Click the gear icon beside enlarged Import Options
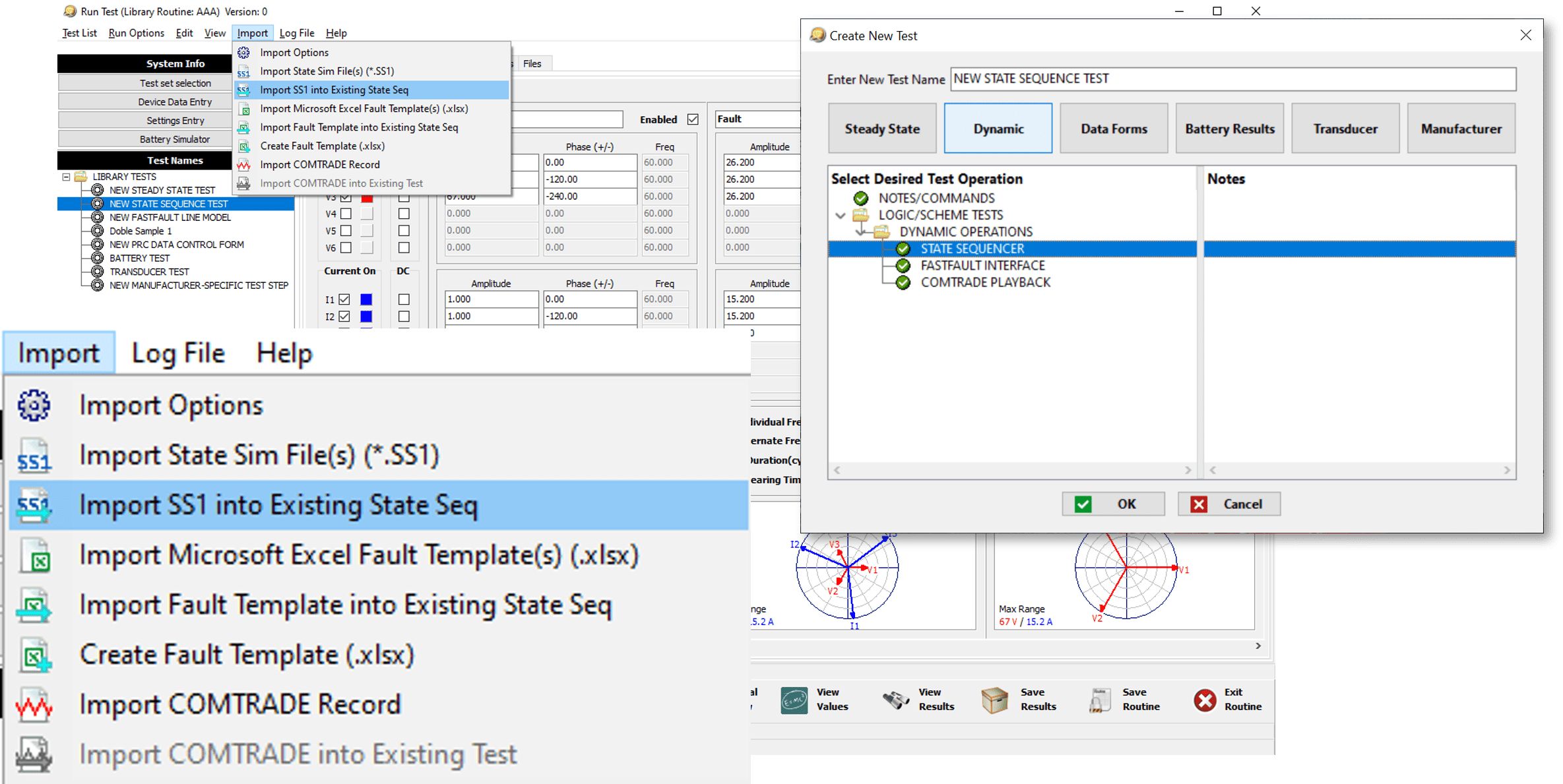This screenshot has height=784, width=1563. coord(34,405)
